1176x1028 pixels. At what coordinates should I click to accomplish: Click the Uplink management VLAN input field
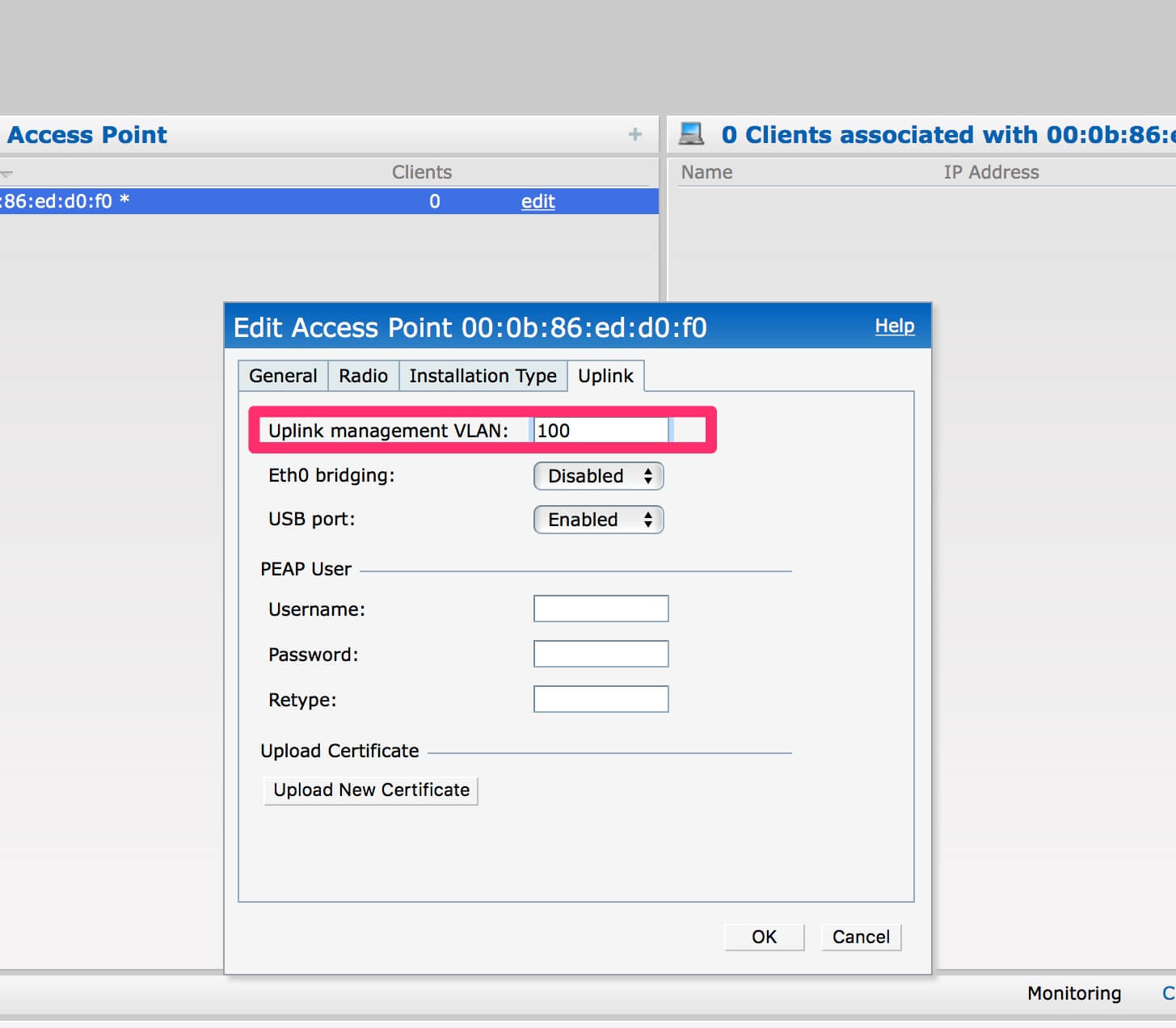coord(600,430)
